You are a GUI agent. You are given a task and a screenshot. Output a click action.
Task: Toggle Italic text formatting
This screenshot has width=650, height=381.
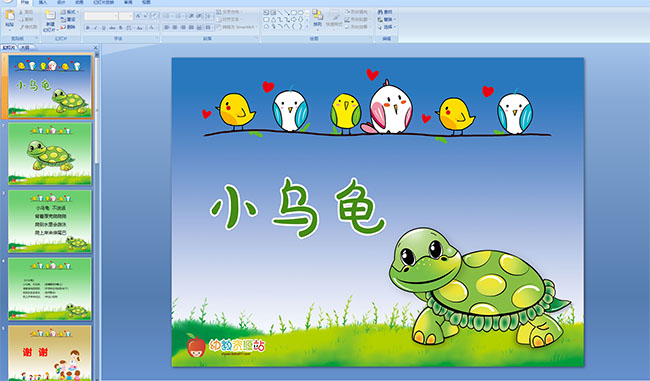[x=95, y=28]
